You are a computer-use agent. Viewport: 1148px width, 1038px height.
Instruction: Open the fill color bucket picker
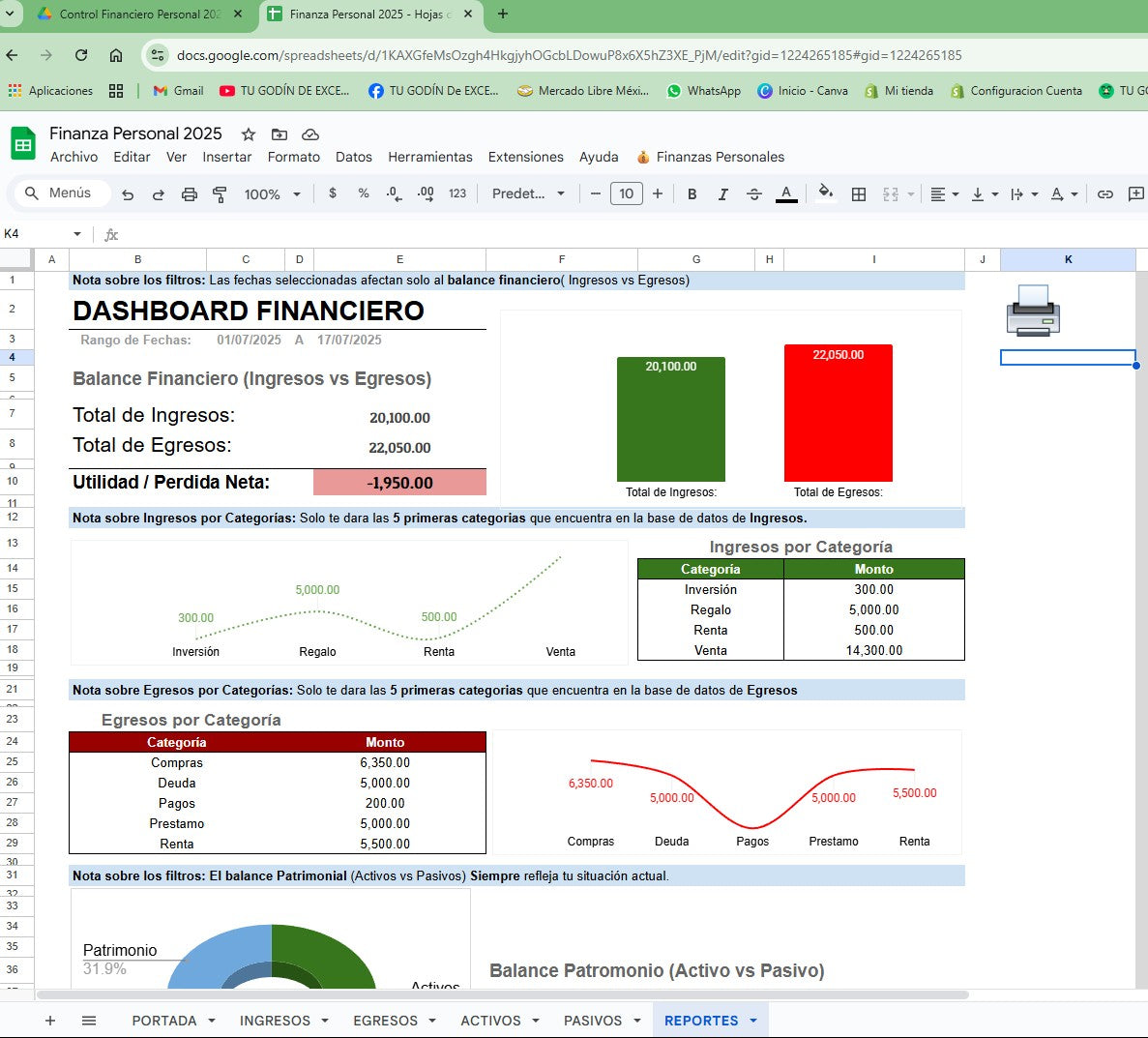[825, 193]
